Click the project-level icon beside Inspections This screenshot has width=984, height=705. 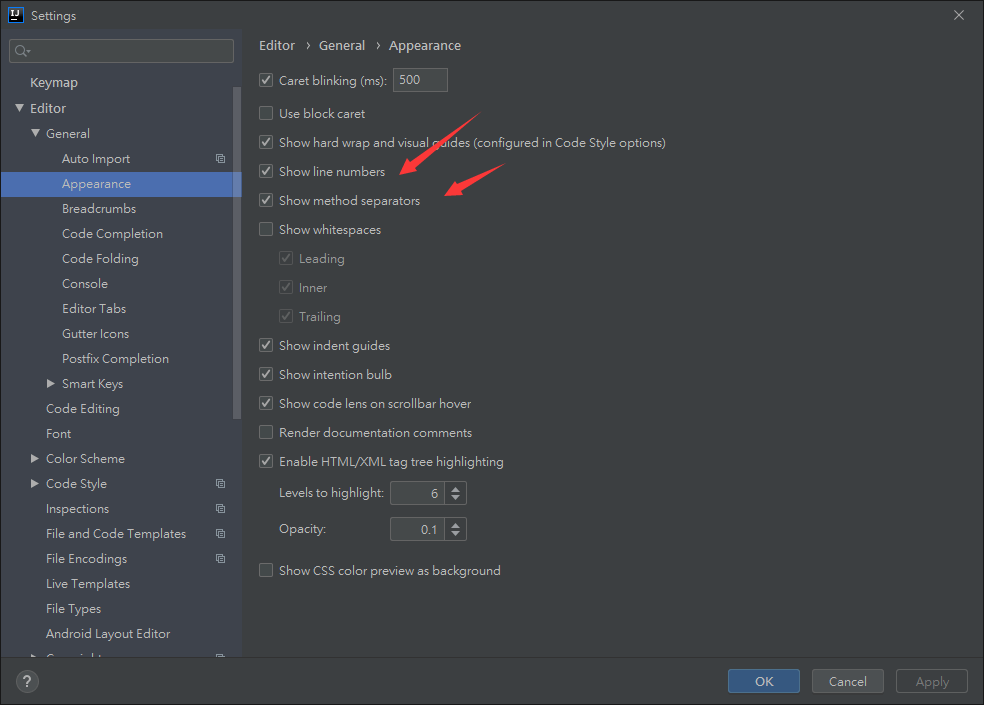[221, 509]
